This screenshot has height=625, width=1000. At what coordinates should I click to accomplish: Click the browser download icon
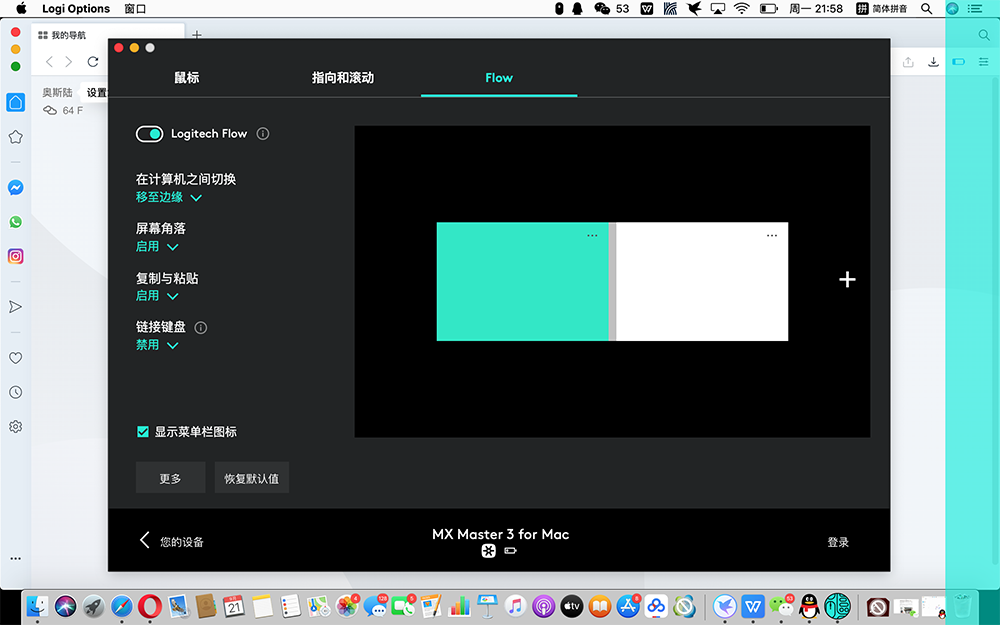click(x=933, y=62)
